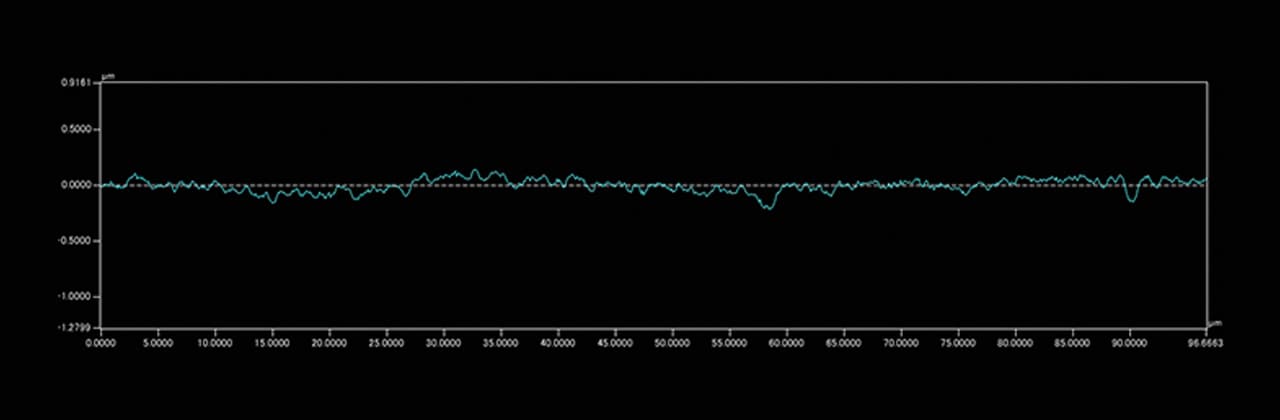1280x420 pixels.
Task: Select the 15.0000 x-axis tick label
Action: click(x=272, y=342)
